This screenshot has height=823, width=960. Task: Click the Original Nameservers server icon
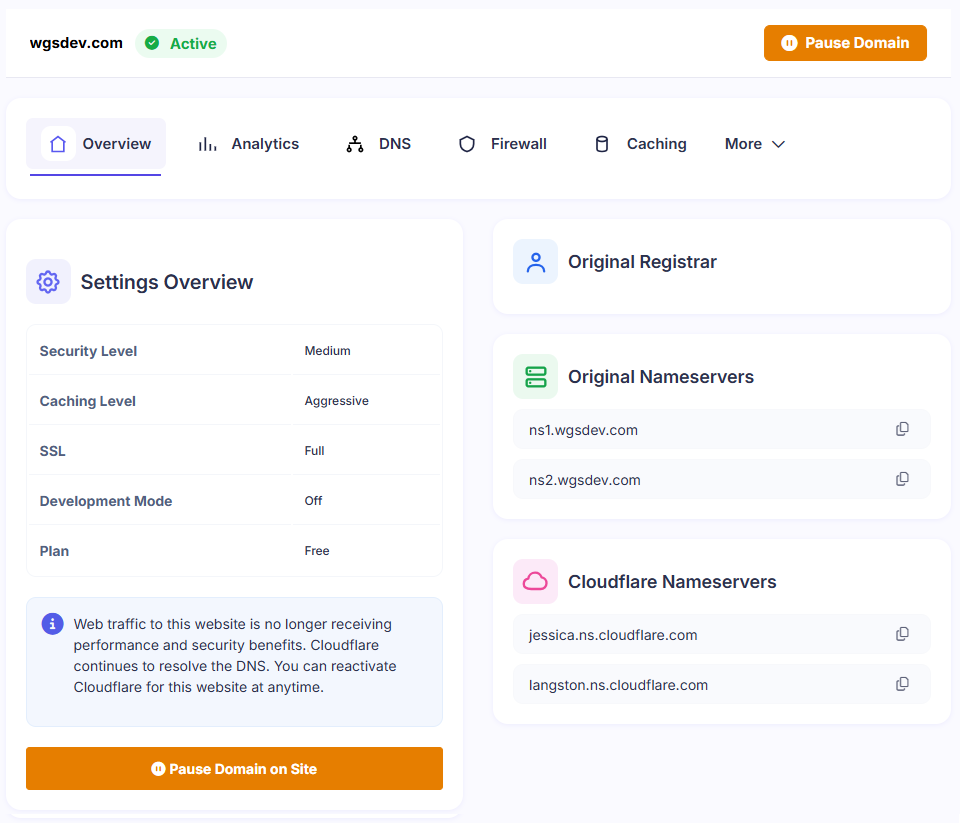[x=536, y=377]
